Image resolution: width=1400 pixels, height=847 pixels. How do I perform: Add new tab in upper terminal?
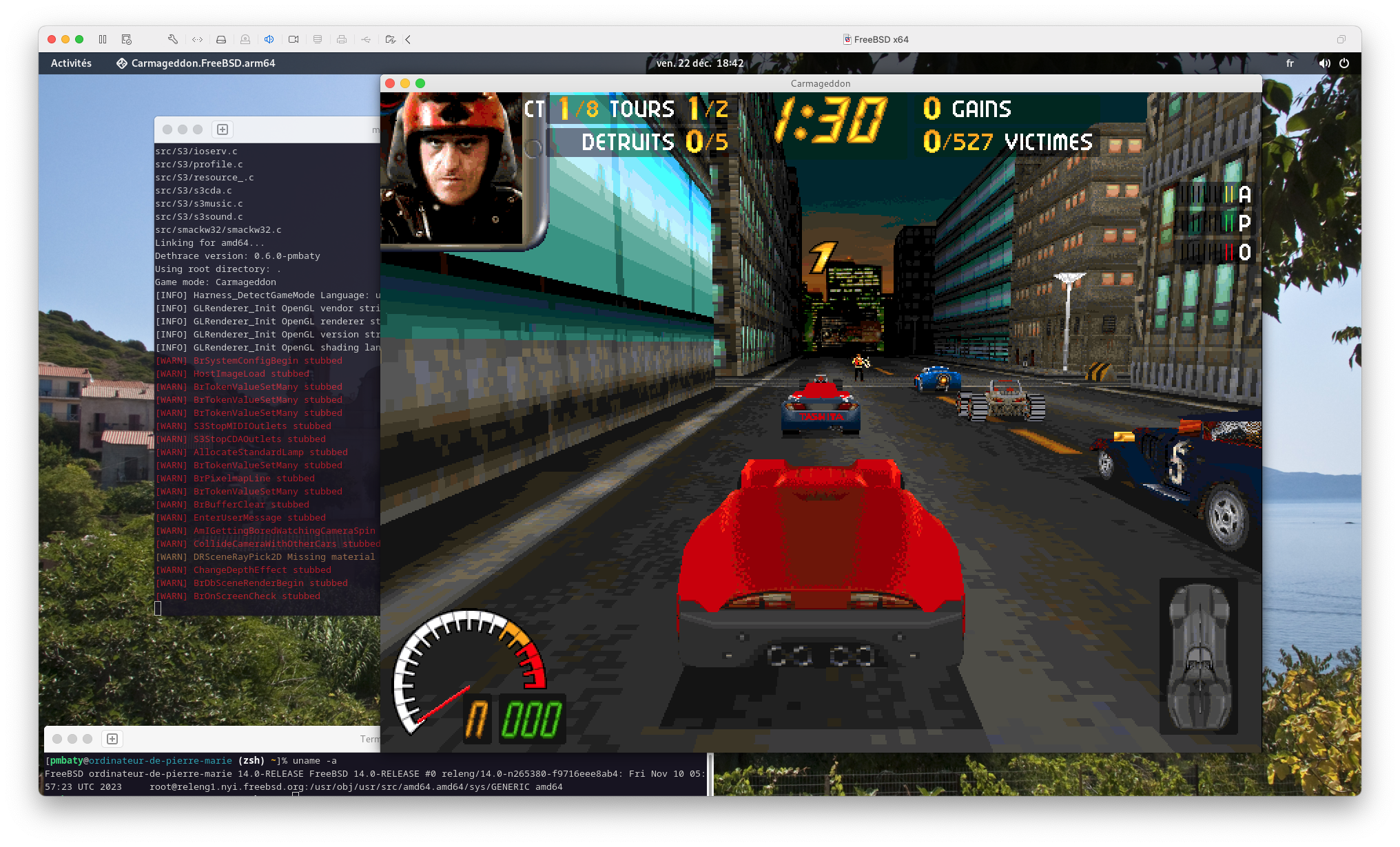coord(223,129)
